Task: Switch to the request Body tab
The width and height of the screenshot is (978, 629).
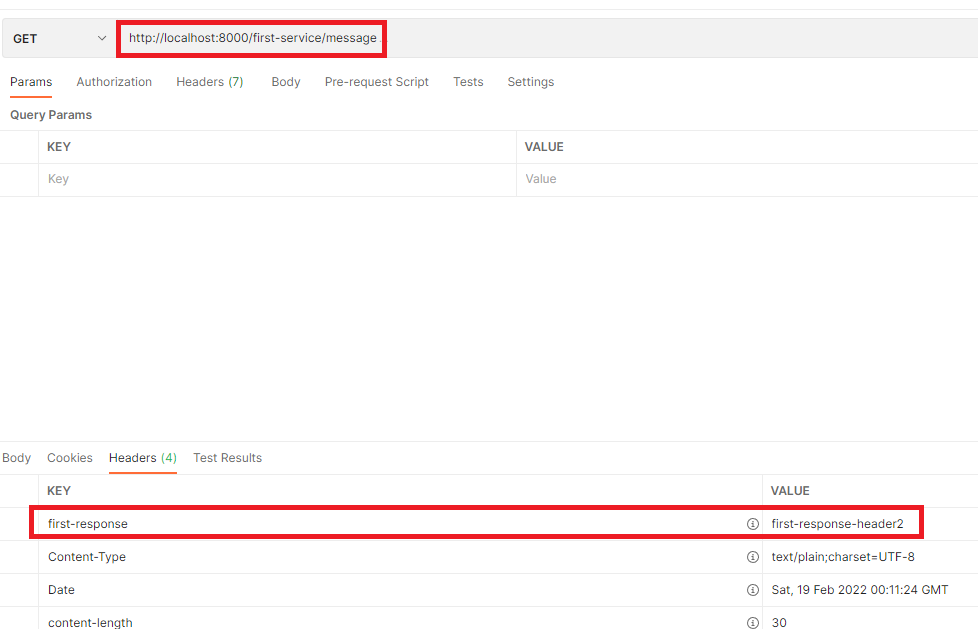Action: pyautogui.click(x=286, y=82)
